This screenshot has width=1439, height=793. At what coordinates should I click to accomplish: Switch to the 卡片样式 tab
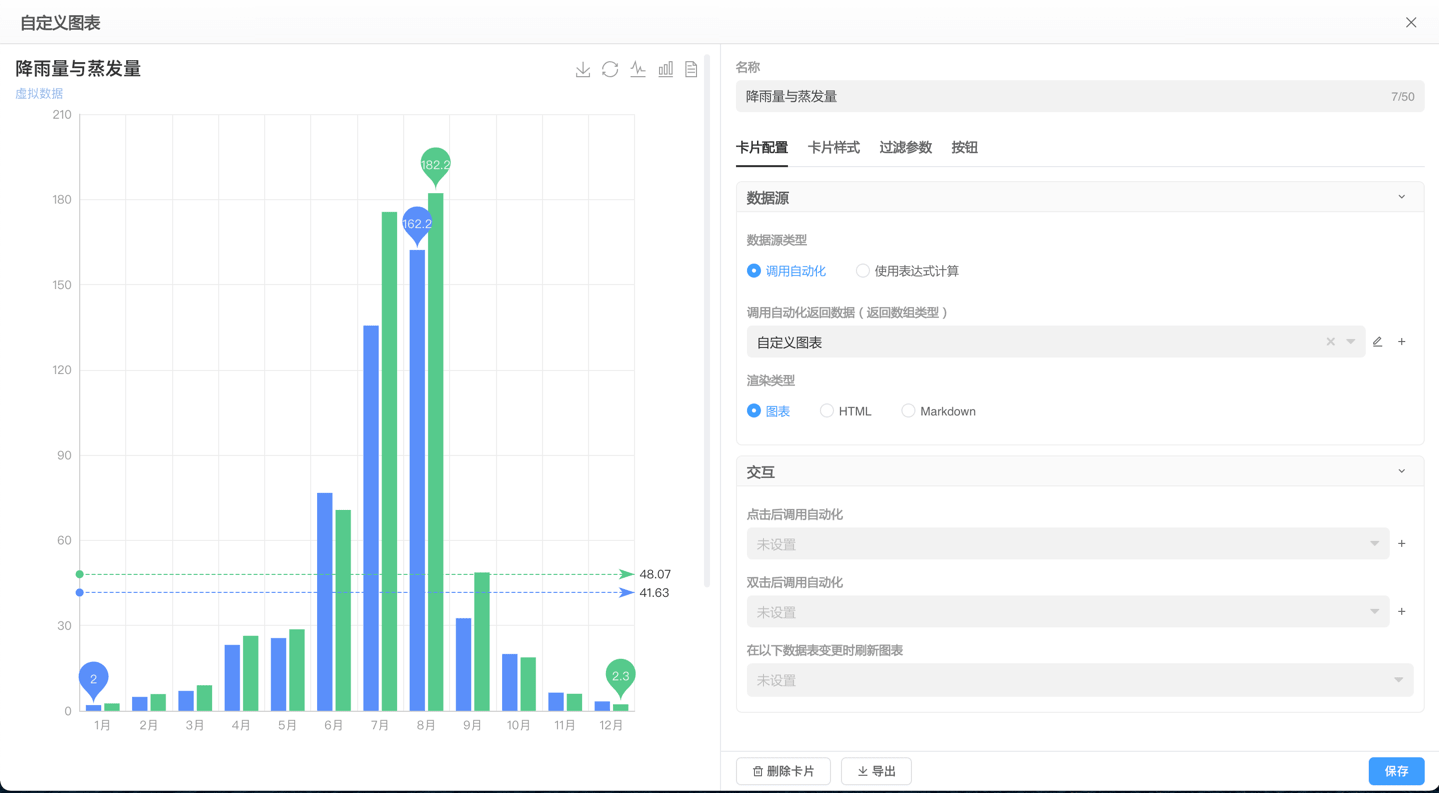(x=833, y=148)
